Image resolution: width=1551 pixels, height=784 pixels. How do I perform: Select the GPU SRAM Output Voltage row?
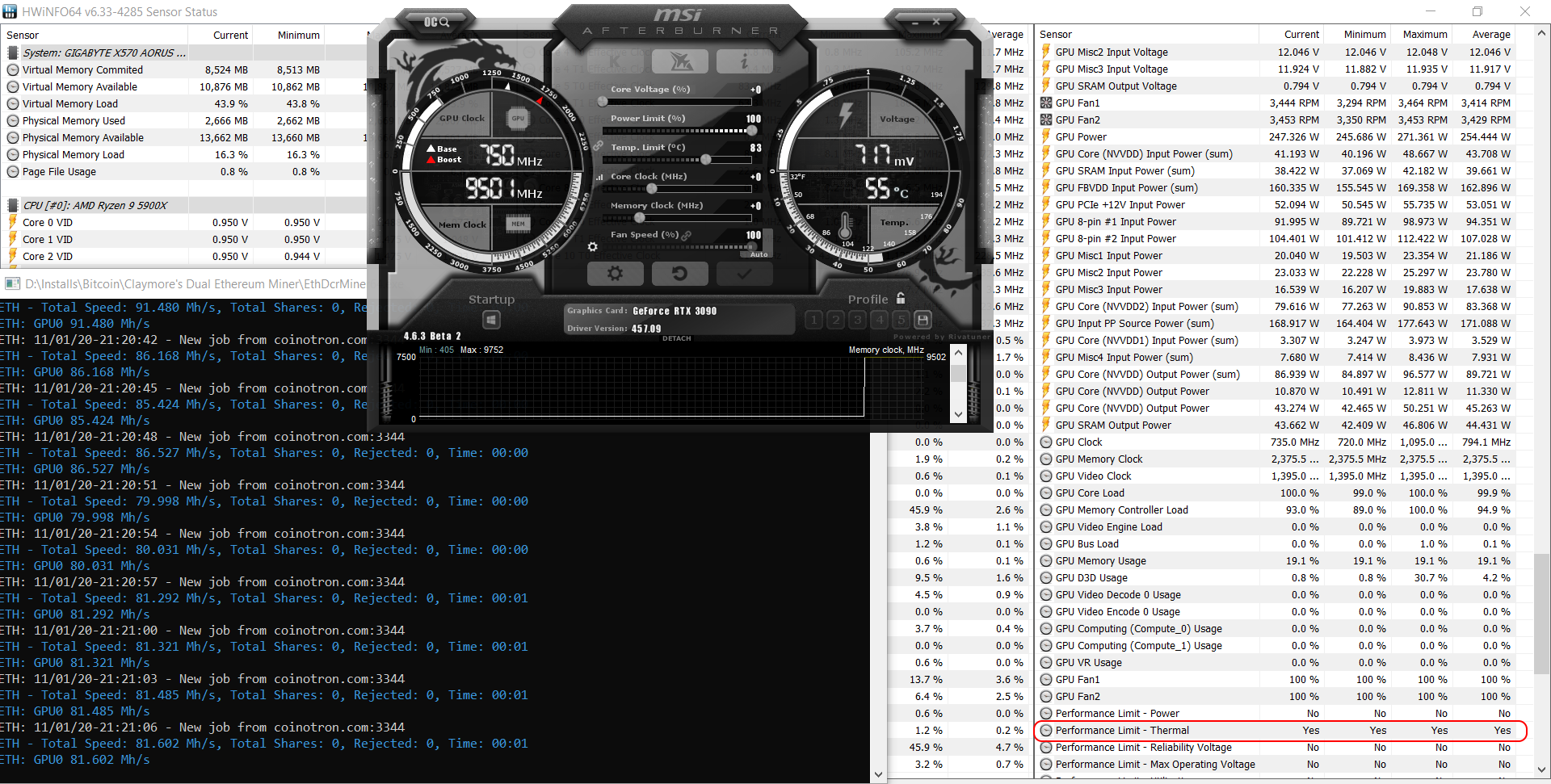[x=1275, y=86]
